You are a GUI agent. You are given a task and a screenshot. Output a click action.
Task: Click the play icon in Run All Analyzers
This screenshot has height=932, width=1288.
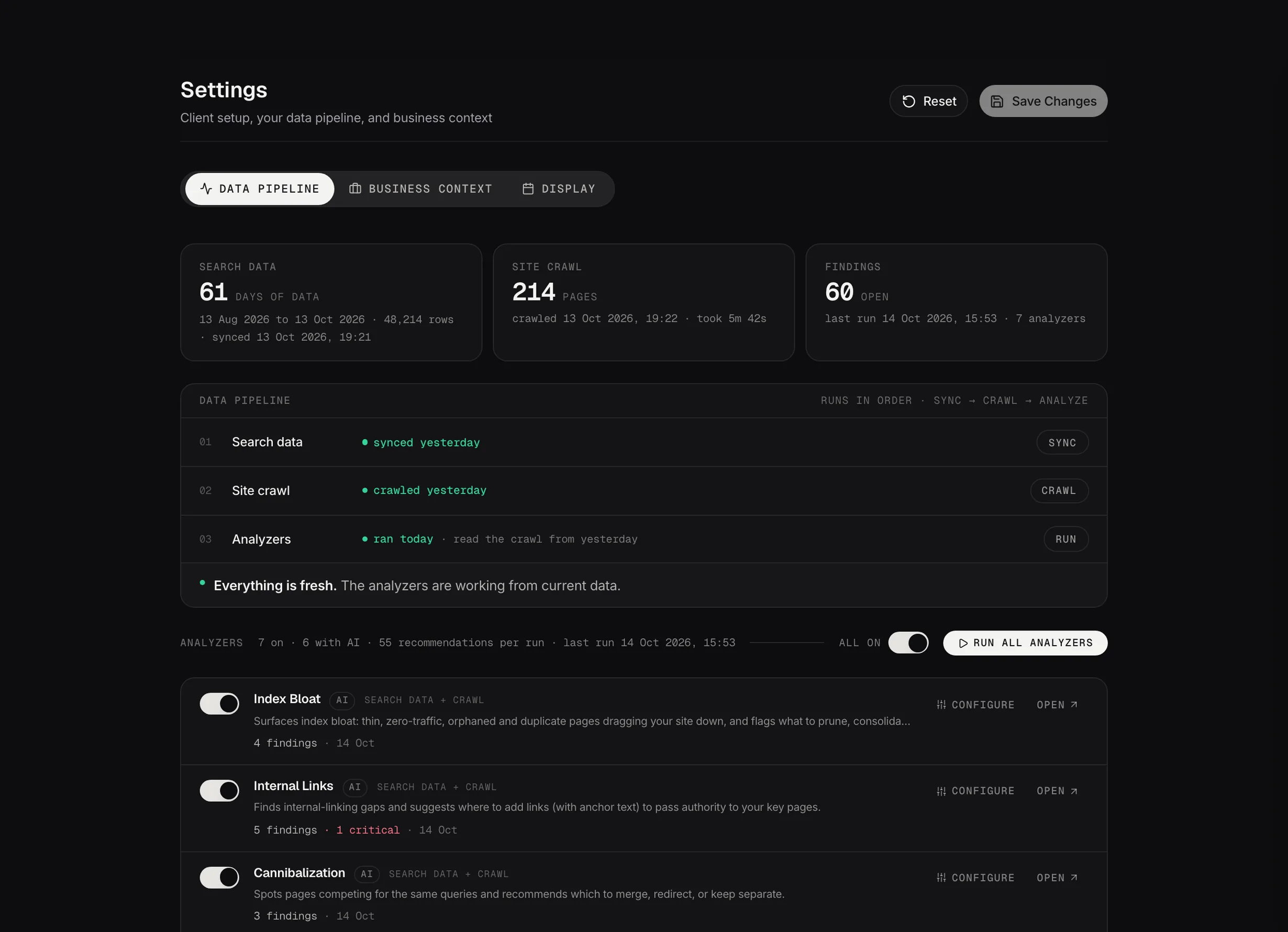963,643
